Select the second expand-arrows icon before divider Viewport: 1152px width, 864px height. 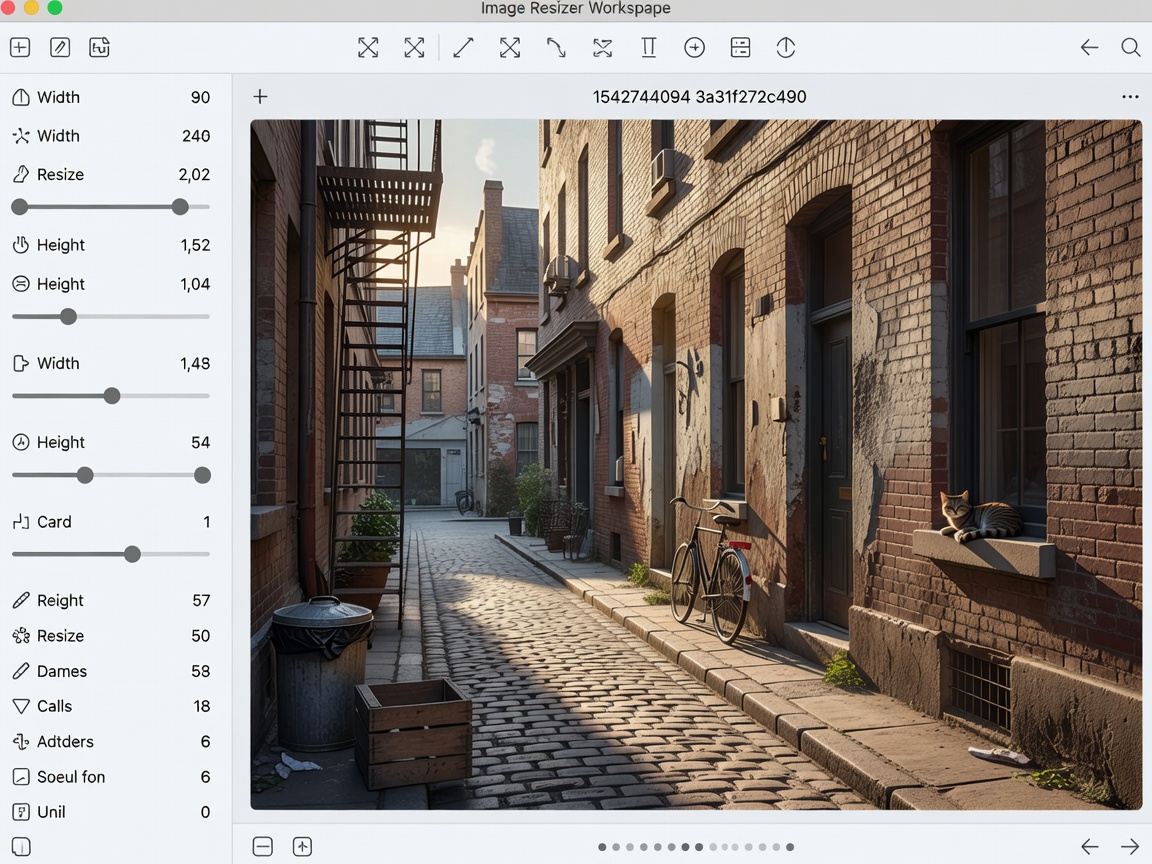(x=414, y=48)
